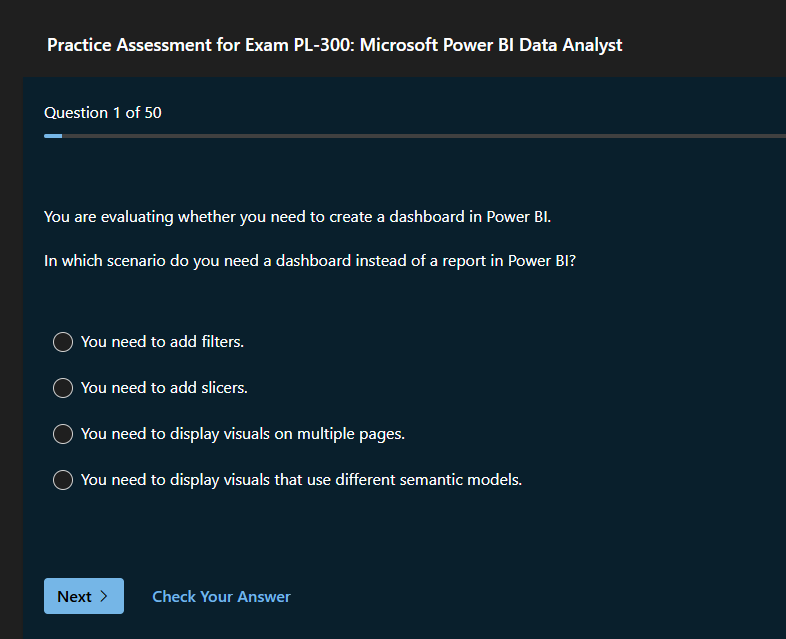Click the 'display visuals on multiple pages' label
The image size is (786, 639).
[243, 434]
